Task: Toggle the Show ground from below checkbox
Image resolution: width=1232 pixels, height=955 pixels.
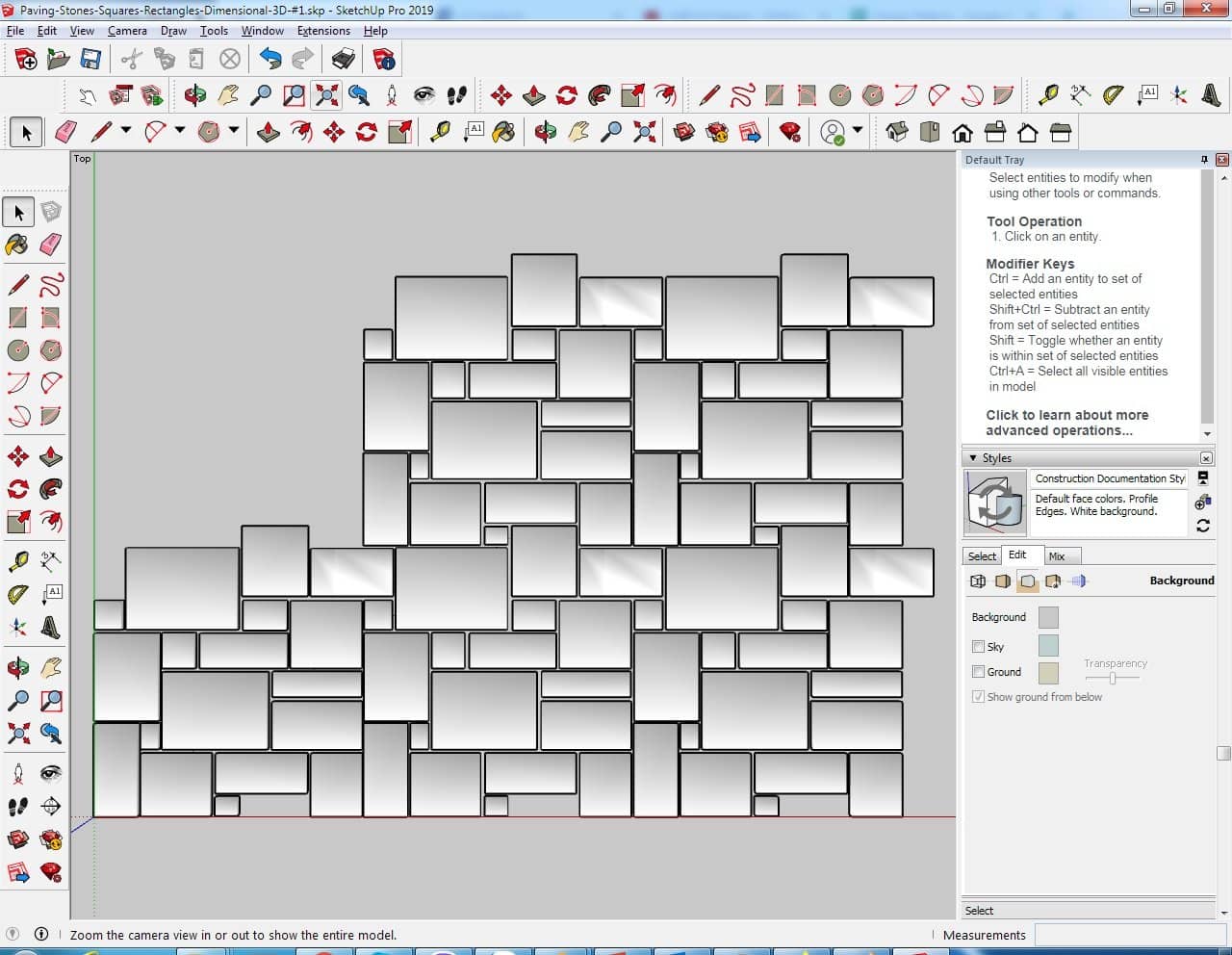Action: click(978, 697)
